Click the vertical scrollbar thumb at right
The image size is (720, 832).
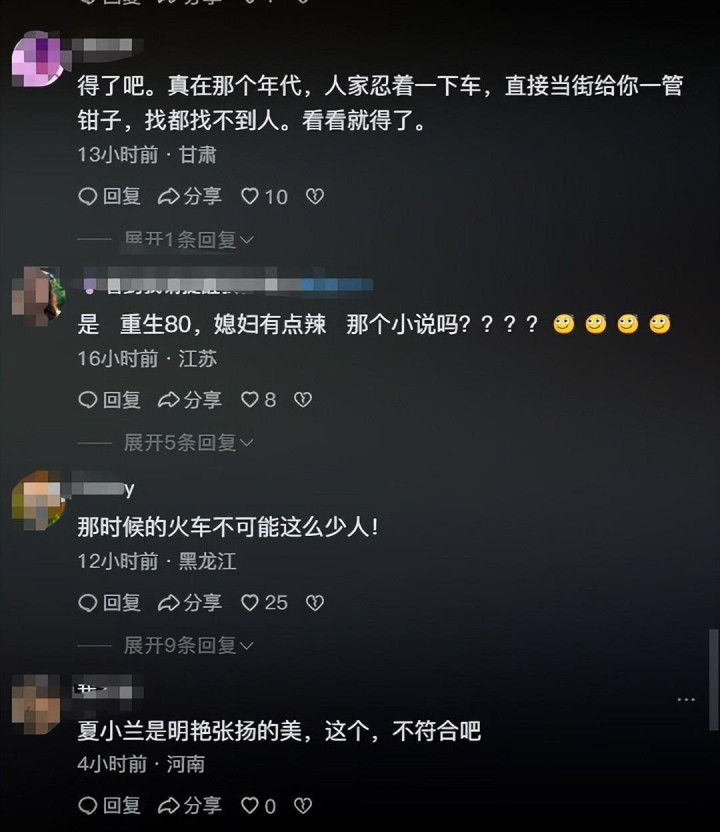coord(714,680)
